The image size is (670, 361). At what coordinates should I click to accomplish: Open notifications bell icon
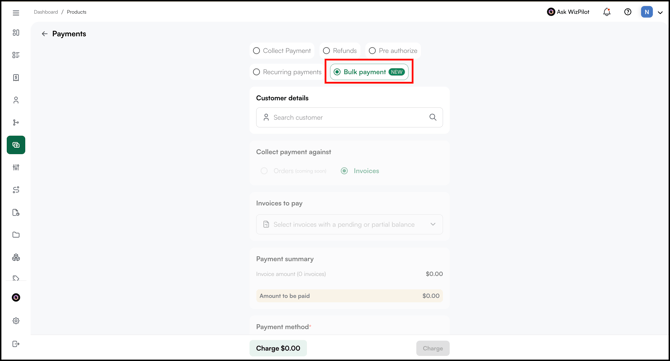[x=607, y=12]
